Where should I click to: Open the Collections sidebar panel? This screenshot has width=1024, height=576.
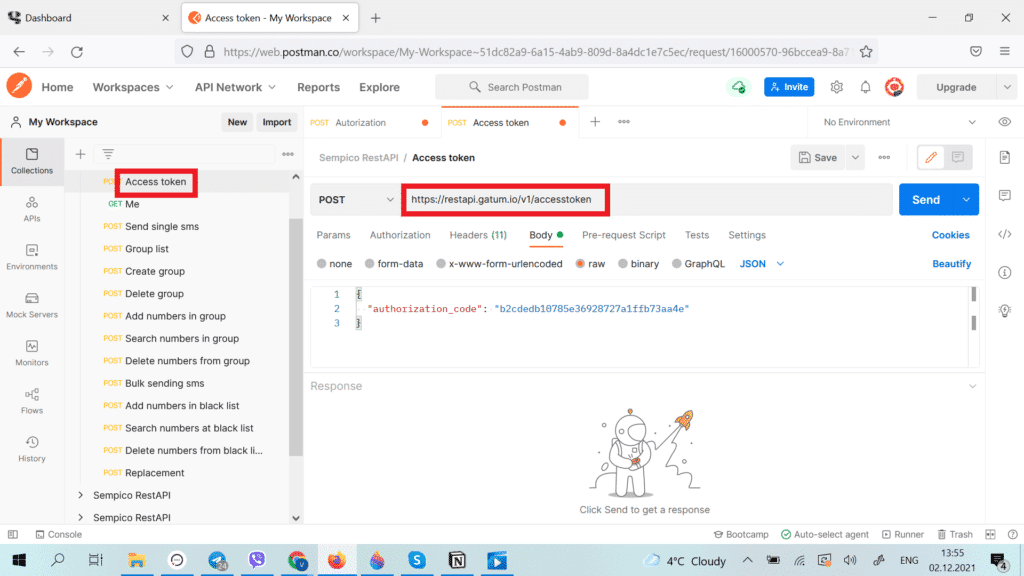(31, 161)
